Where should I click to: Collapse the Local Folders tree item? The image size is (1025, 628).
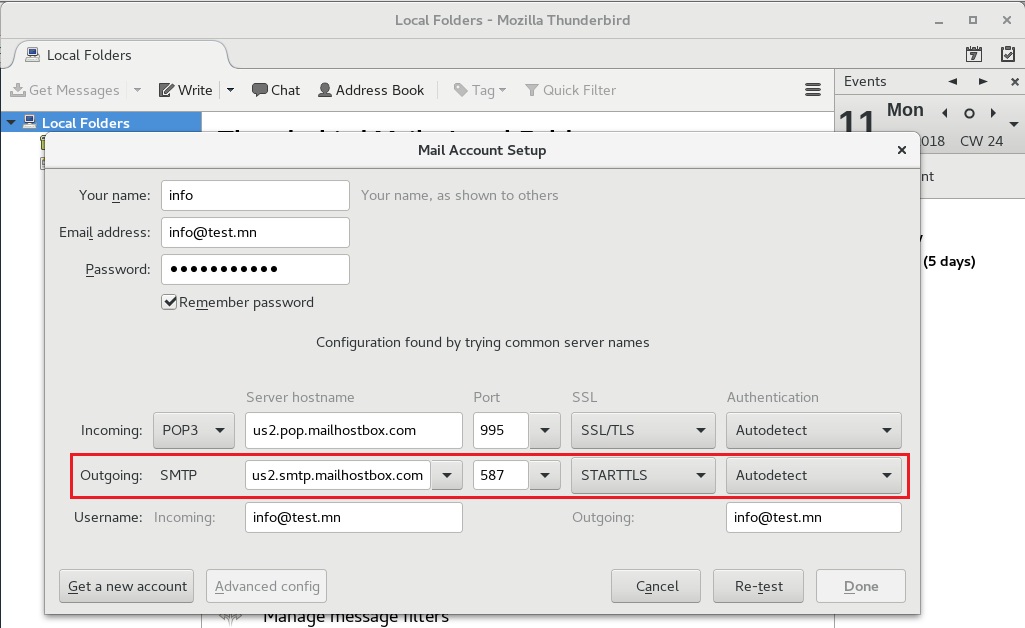coord(11,122)
